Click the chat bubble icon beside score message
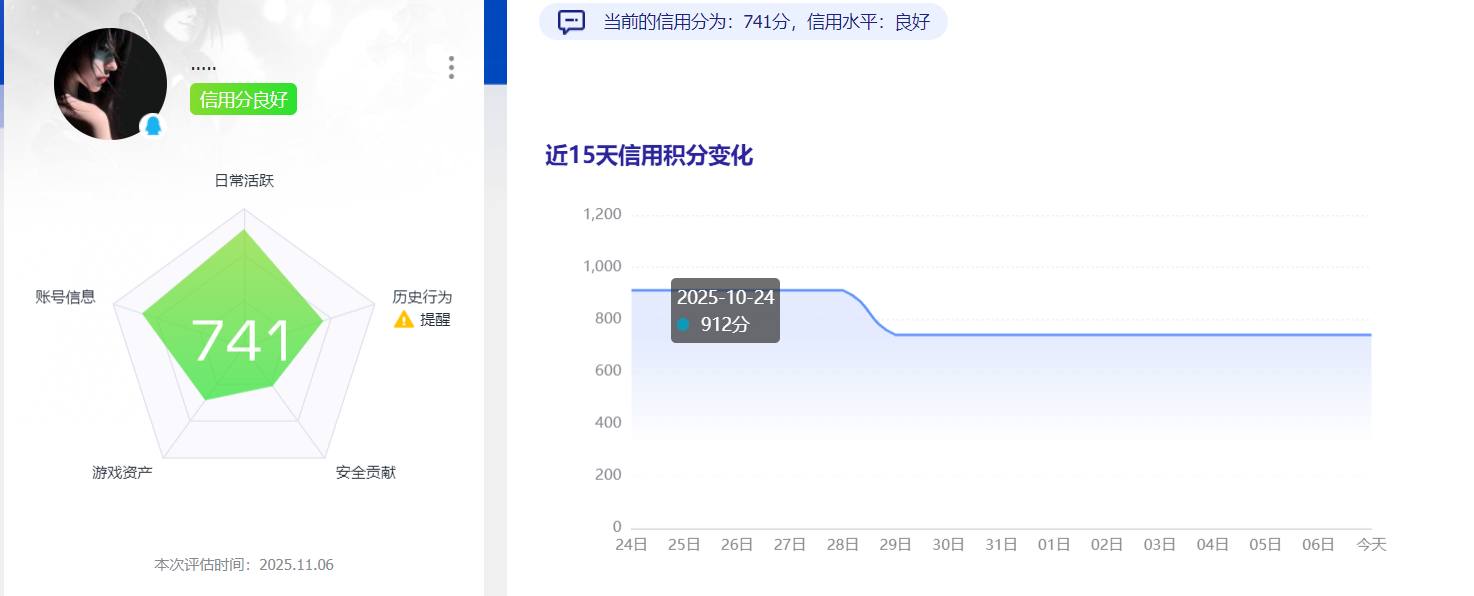 coord(571,22)
